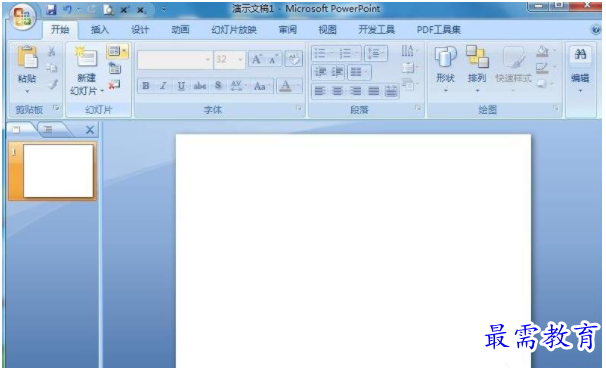The height and width of the screenshot is (368, 606).
Task: Align text to the right
Action: 355,91
